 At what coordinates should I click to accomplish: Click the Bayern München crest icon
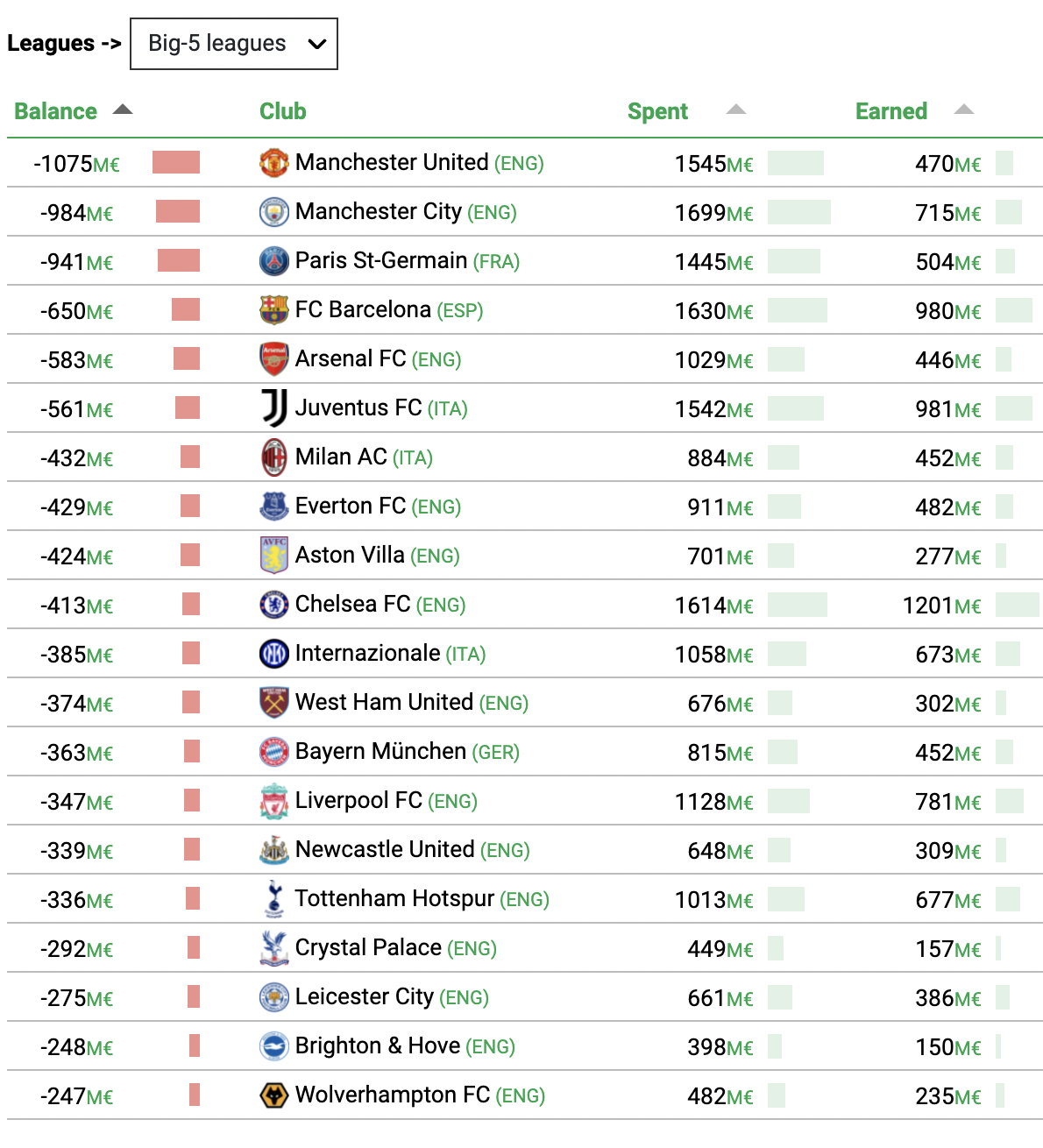[x=274, y=751]
